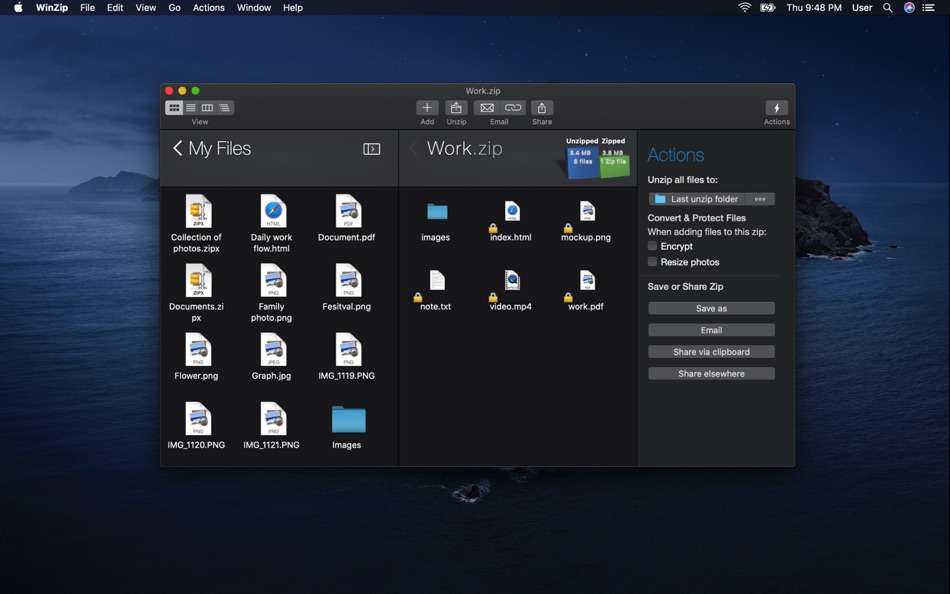
Task: Select icon grid view toggle
Action: pos(174,108)
